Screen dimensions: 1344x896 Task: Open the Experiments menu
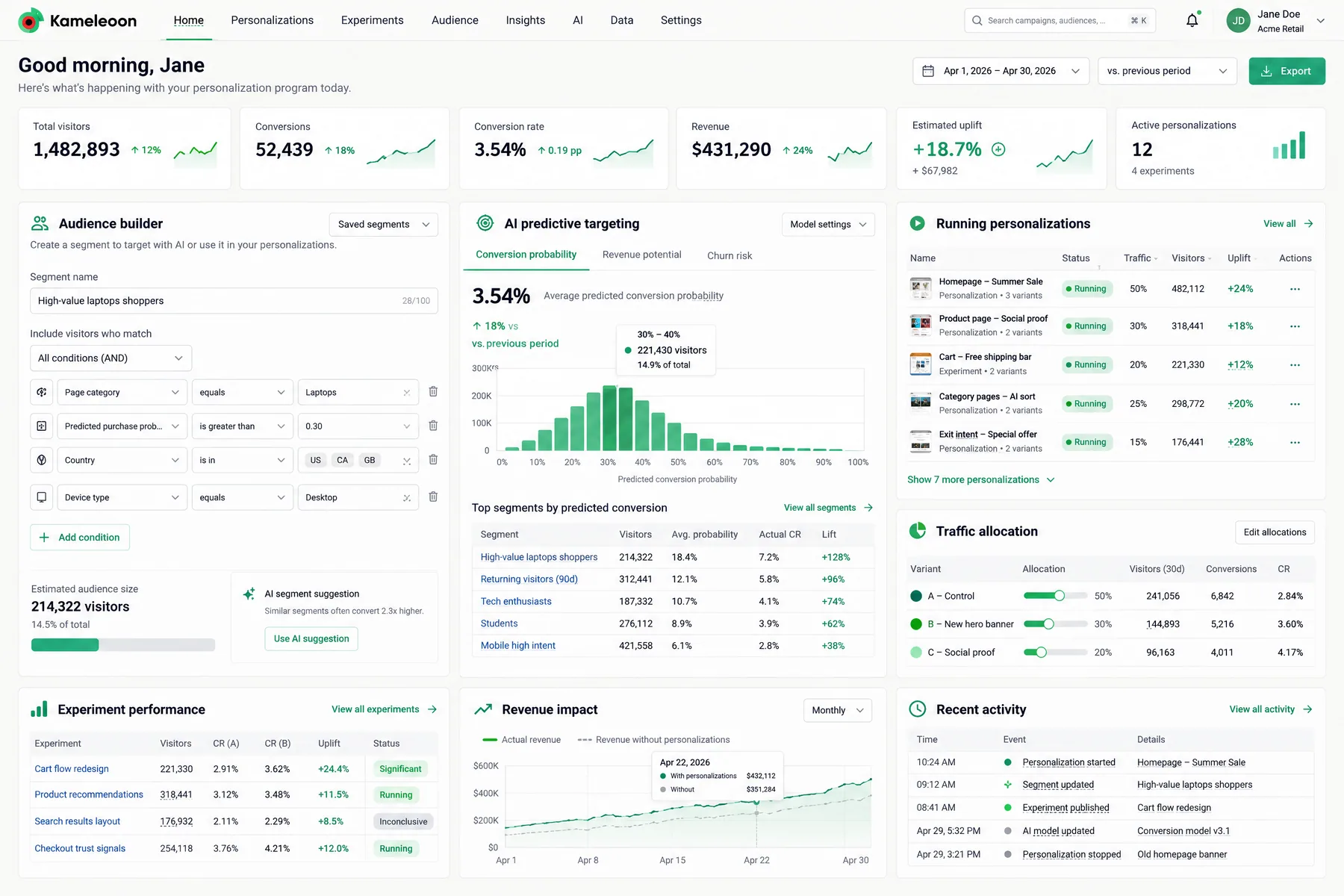click(x=372, y=20)
